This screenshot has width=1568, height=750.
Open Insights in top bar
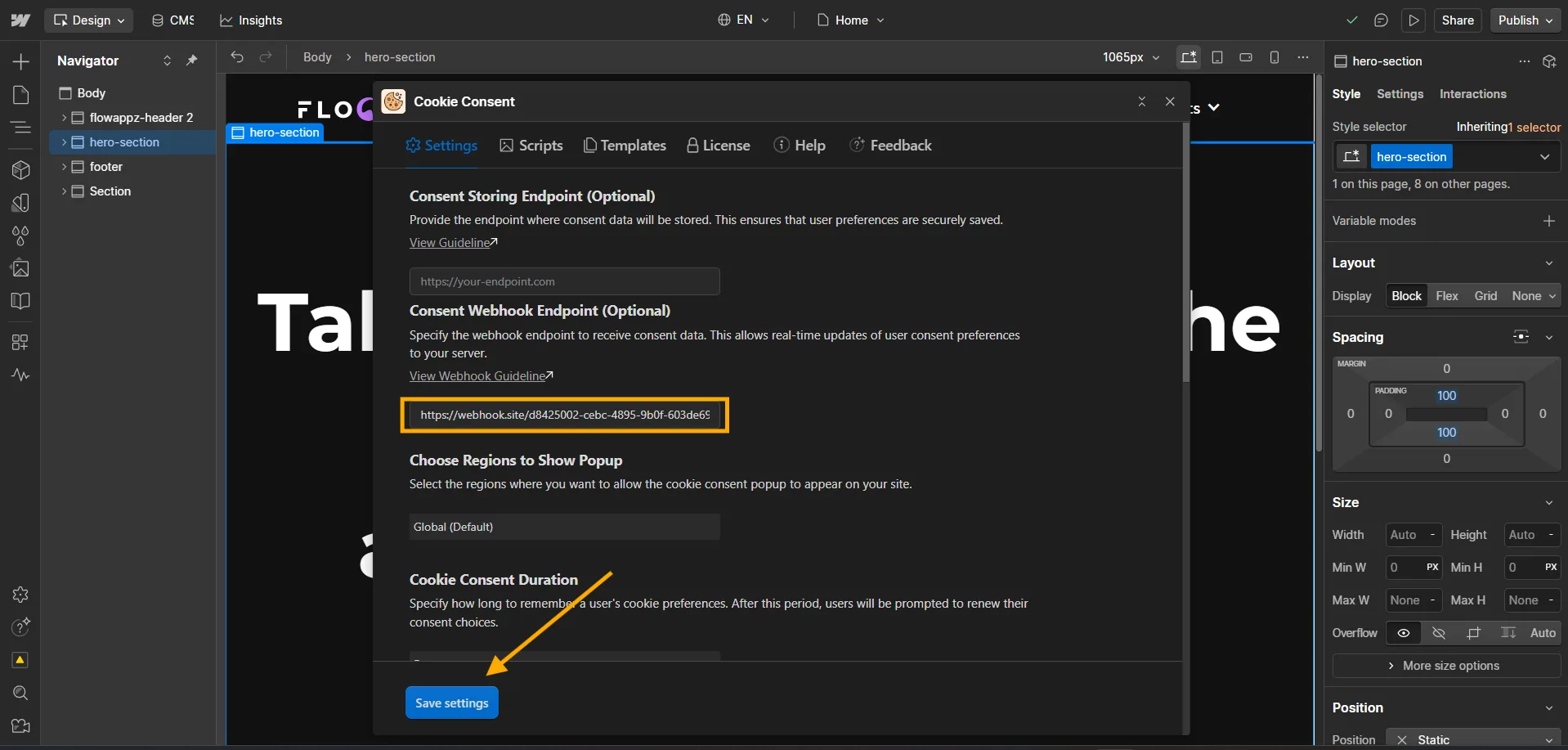click(251, 20)
